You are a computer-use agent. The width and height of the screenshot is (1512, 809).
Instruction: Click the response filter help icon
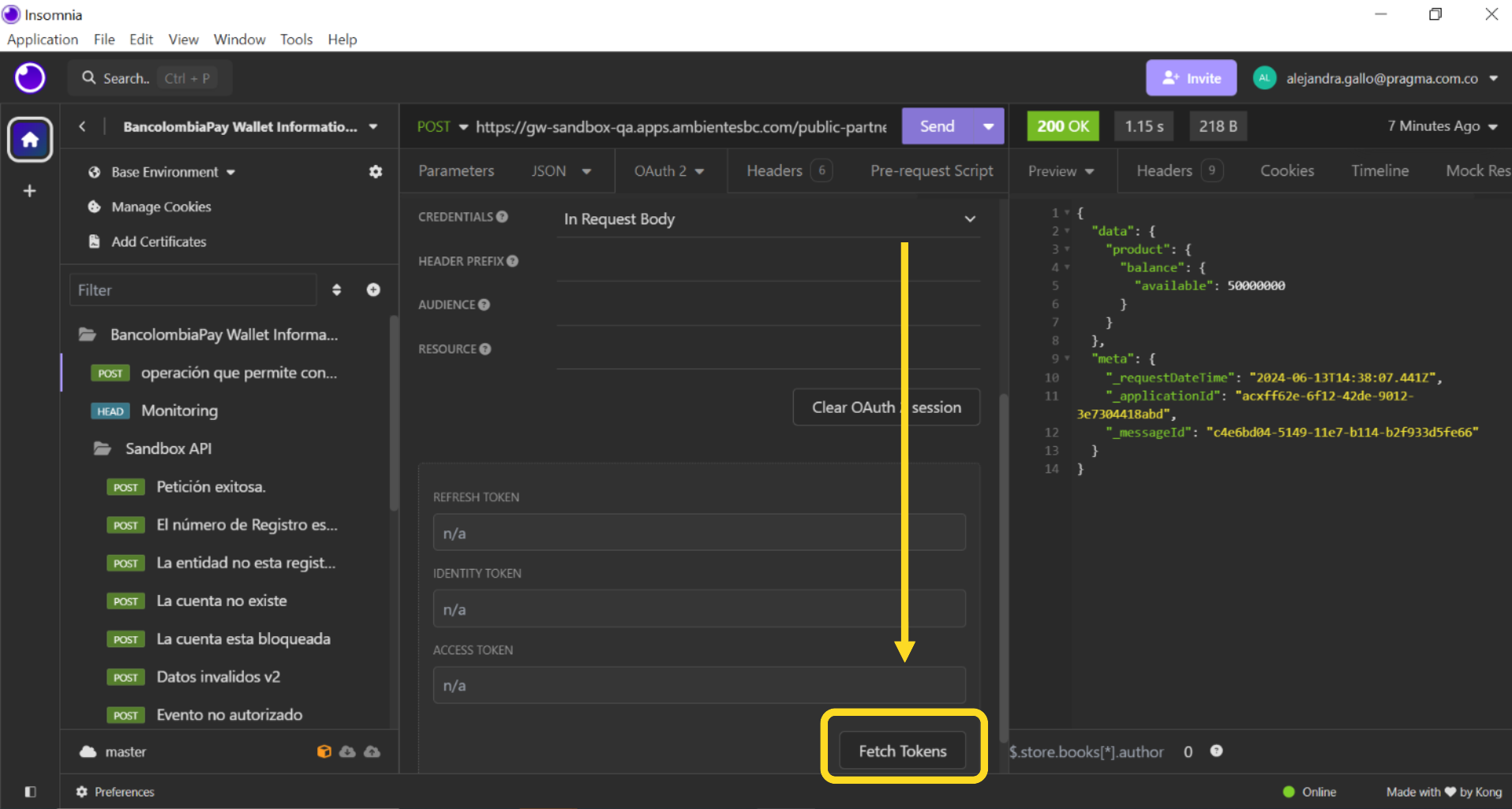coord(1217,751)
